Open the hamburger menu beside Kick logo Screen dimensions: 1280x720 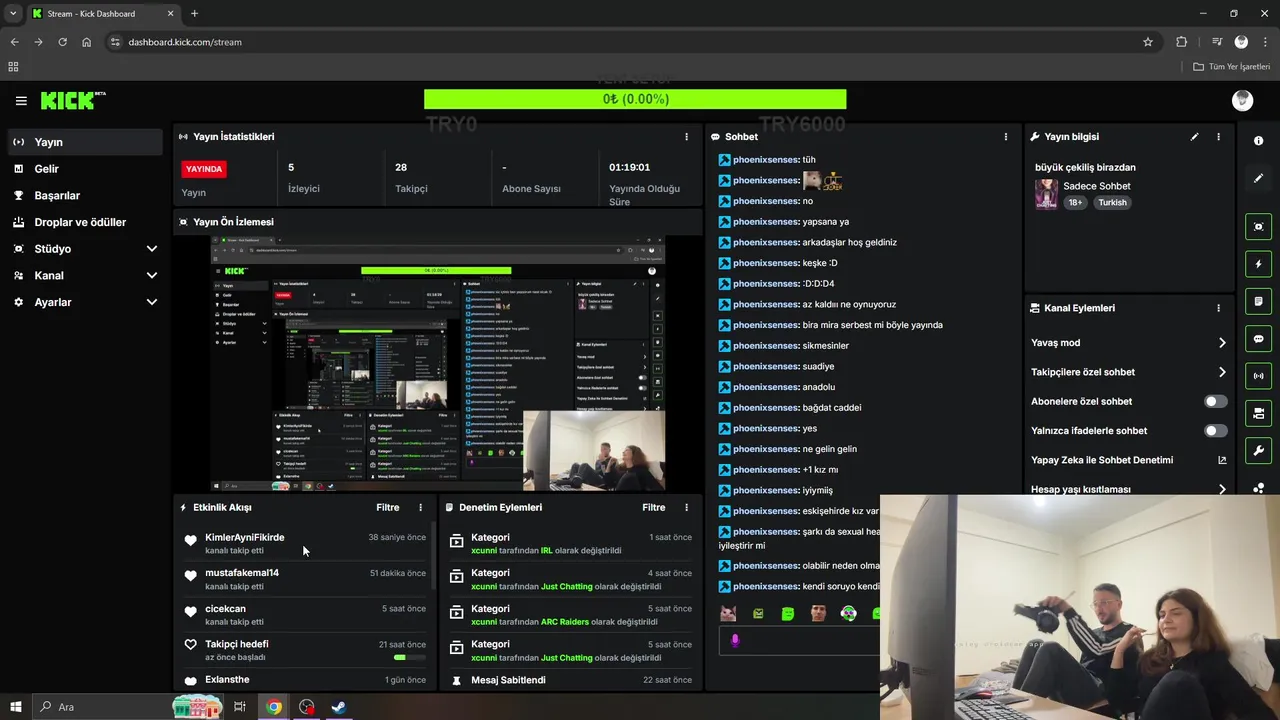pos(21,100)
